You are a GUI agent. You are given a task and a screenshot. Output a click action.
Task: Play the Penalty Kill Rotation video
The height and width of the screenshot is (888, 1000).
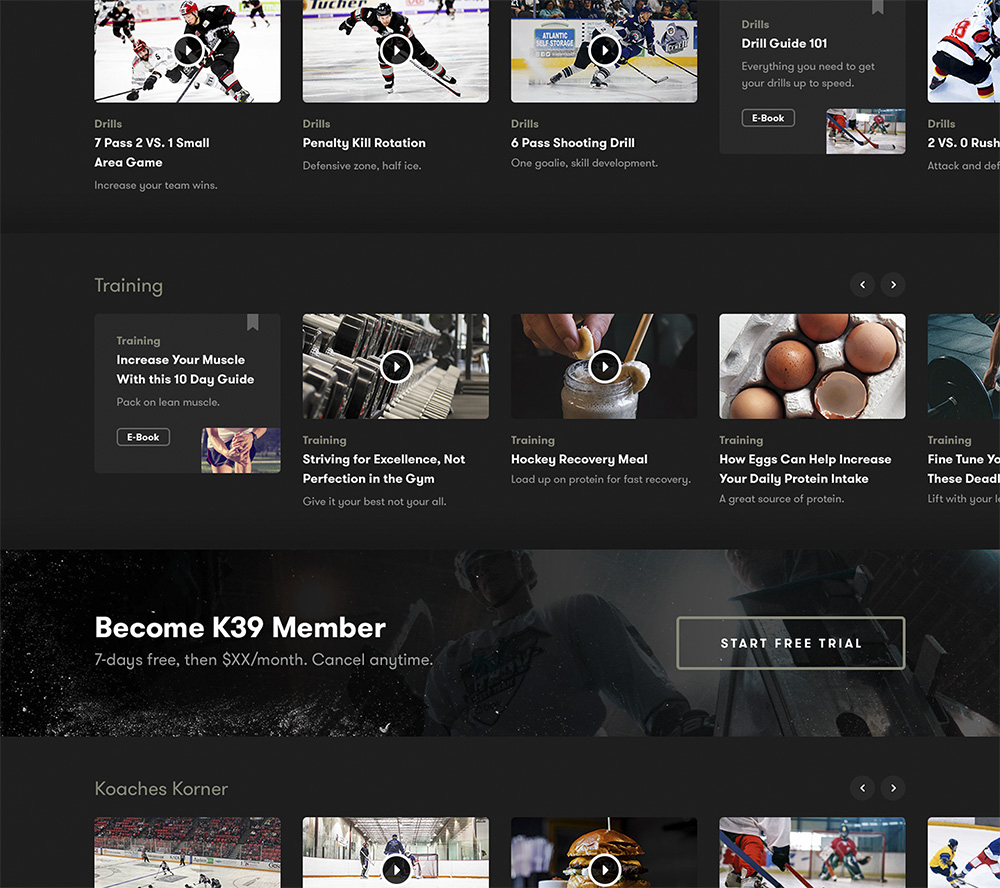pyautogui.click(x=396, y=49)
